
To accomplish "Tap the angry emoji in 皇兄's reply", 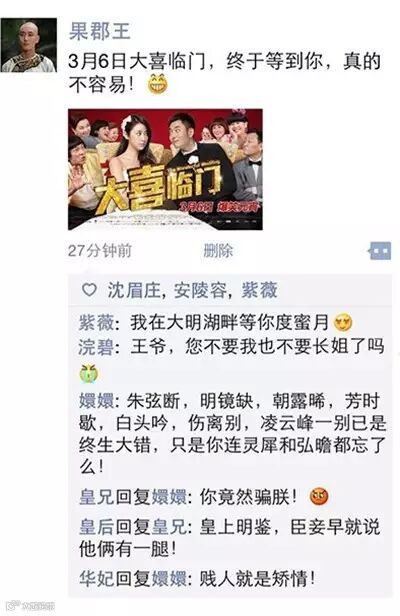I will click(319, 497).
